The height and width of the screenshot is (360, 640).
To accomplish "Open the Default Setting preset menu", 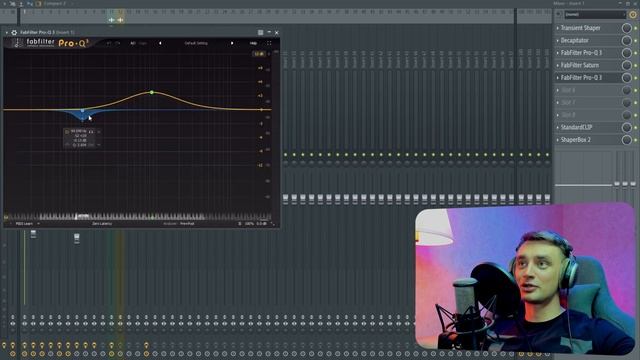I will (x=196, y=43).
